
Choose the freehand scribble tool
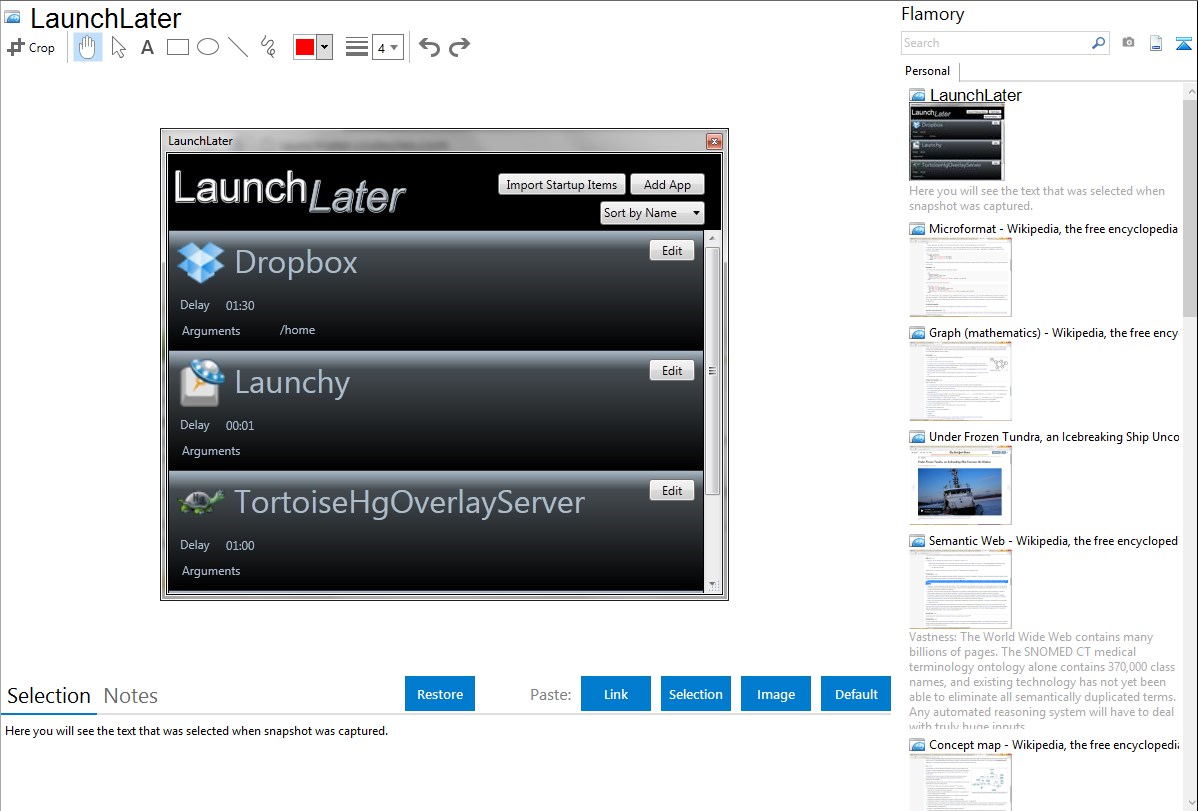coord(268,47)
